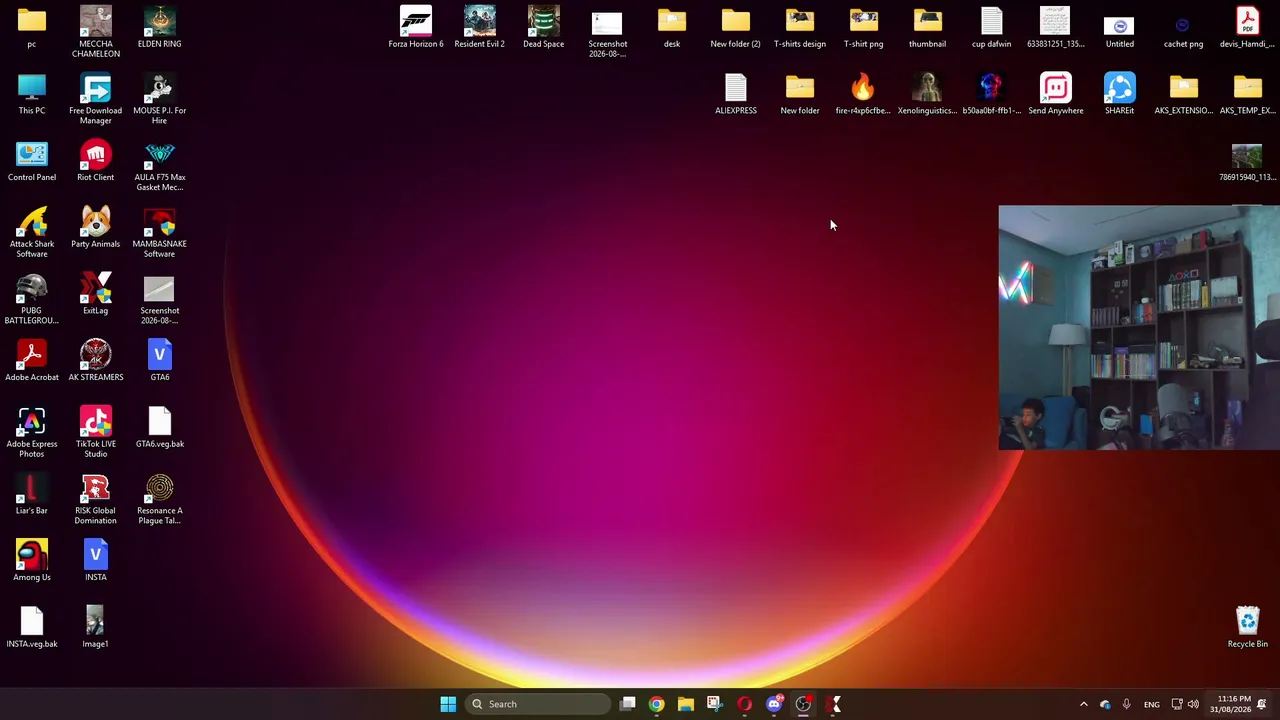
Task: Open the ALIEXPRESS text file
Action: (x=736, y=95)
